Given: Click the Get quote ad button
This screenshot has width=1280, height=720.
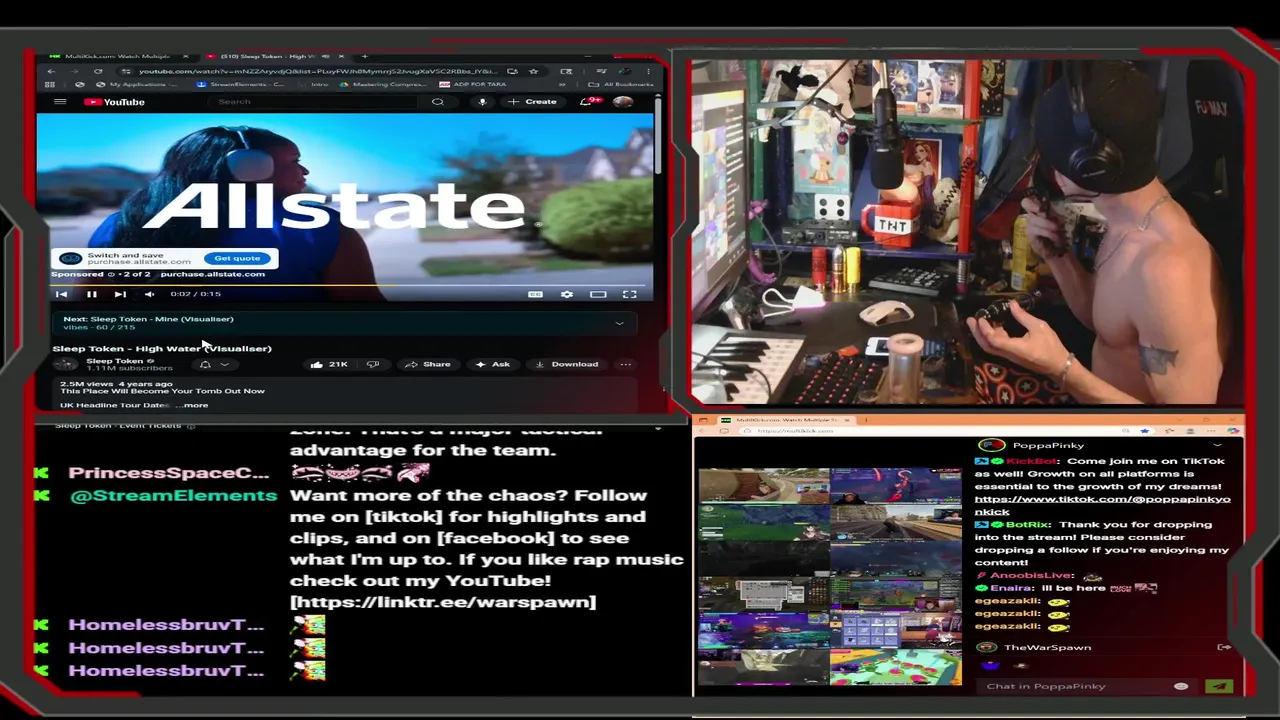Looking at the screenshot, I should 237,258.
